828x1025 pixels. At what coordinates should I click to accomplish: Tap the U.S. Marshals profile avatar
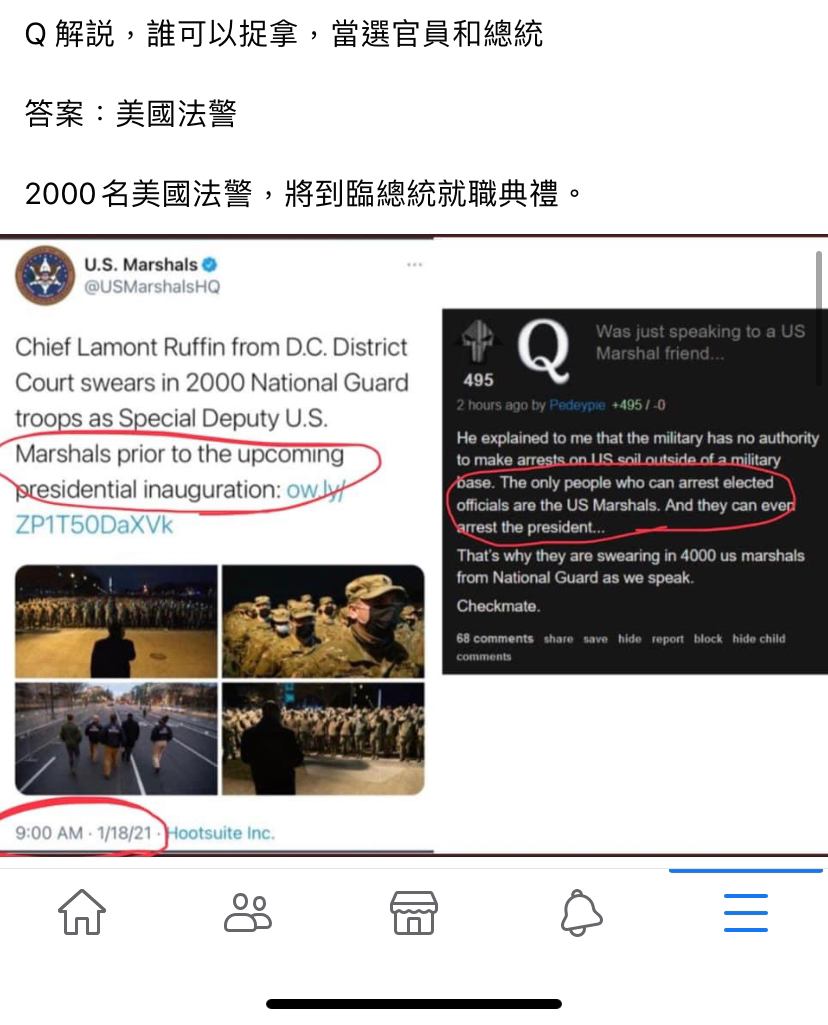(45, 275)
